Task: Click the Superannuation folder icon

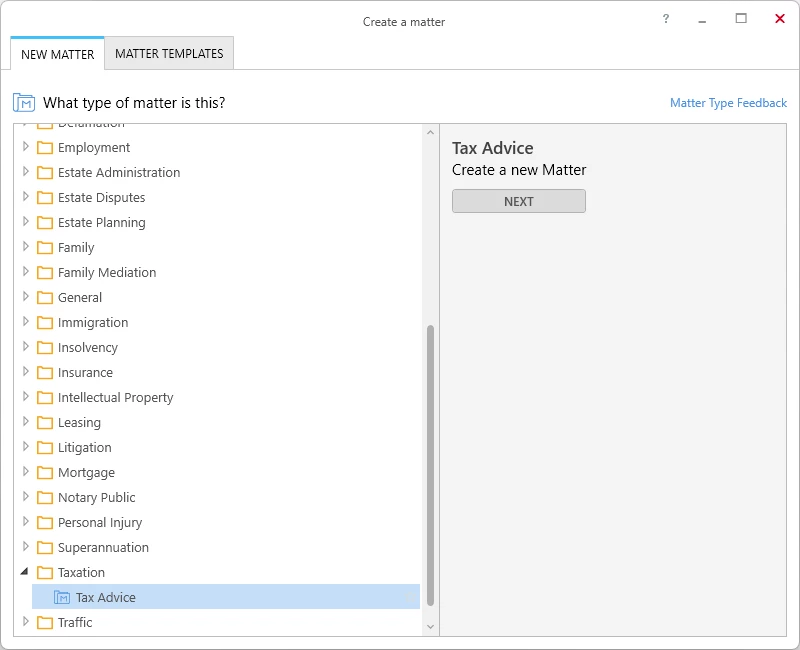Action: click(x=45, y=547)
